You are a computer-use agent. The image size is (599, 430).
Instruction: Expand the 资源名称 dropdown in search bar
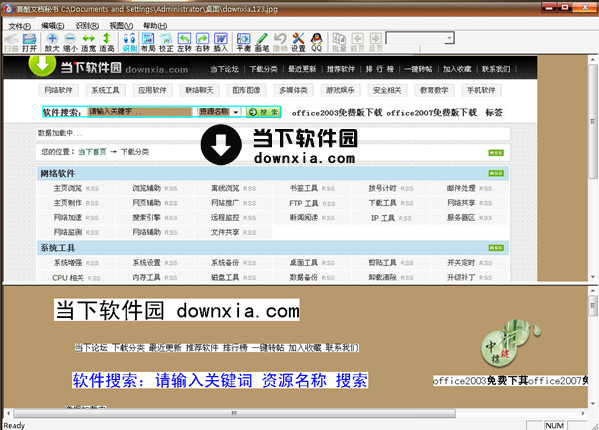[236, 112]
